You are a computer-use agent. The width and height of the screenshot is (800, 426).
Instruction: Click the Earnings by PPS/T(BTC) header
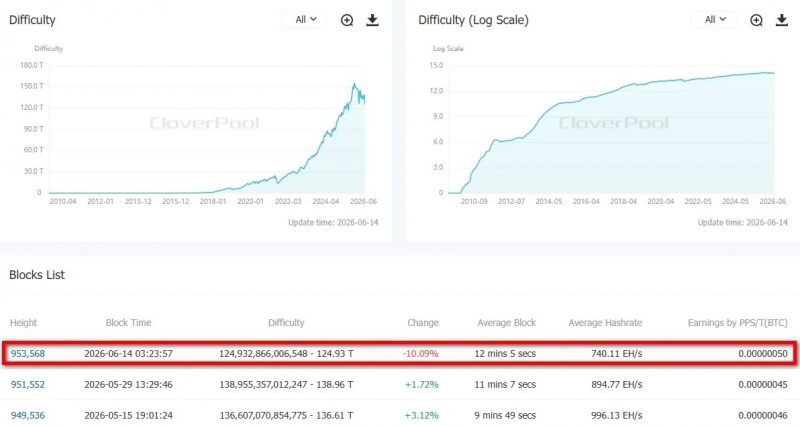(738, 322)
